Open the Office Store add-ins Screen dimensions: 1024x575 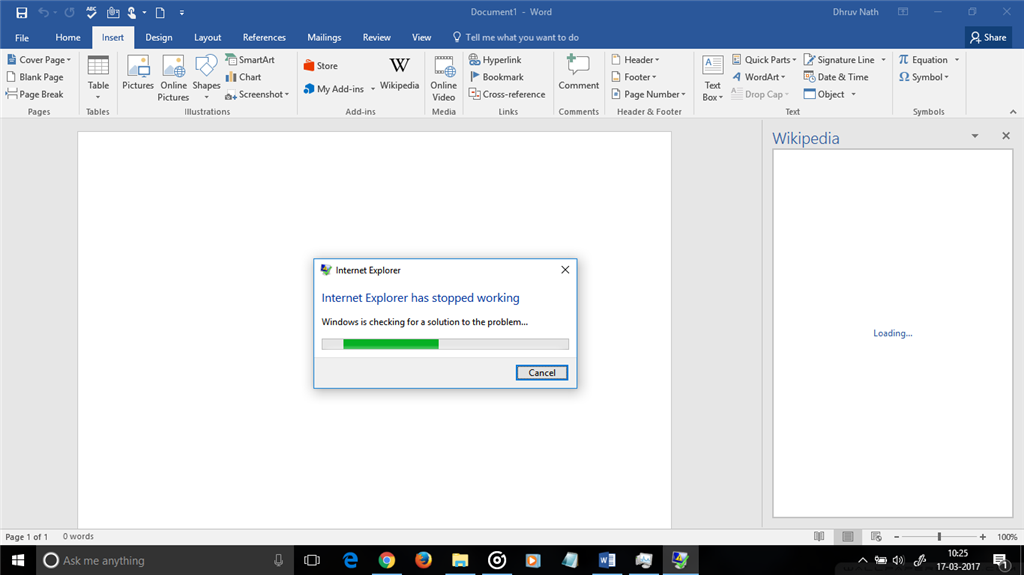point(321,66)
